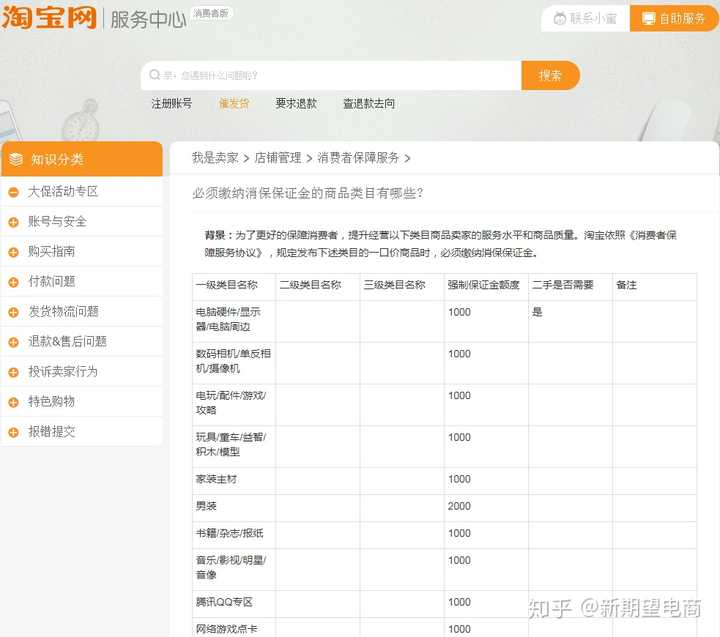Expand 购买指南 plus icon

point(13,252)
